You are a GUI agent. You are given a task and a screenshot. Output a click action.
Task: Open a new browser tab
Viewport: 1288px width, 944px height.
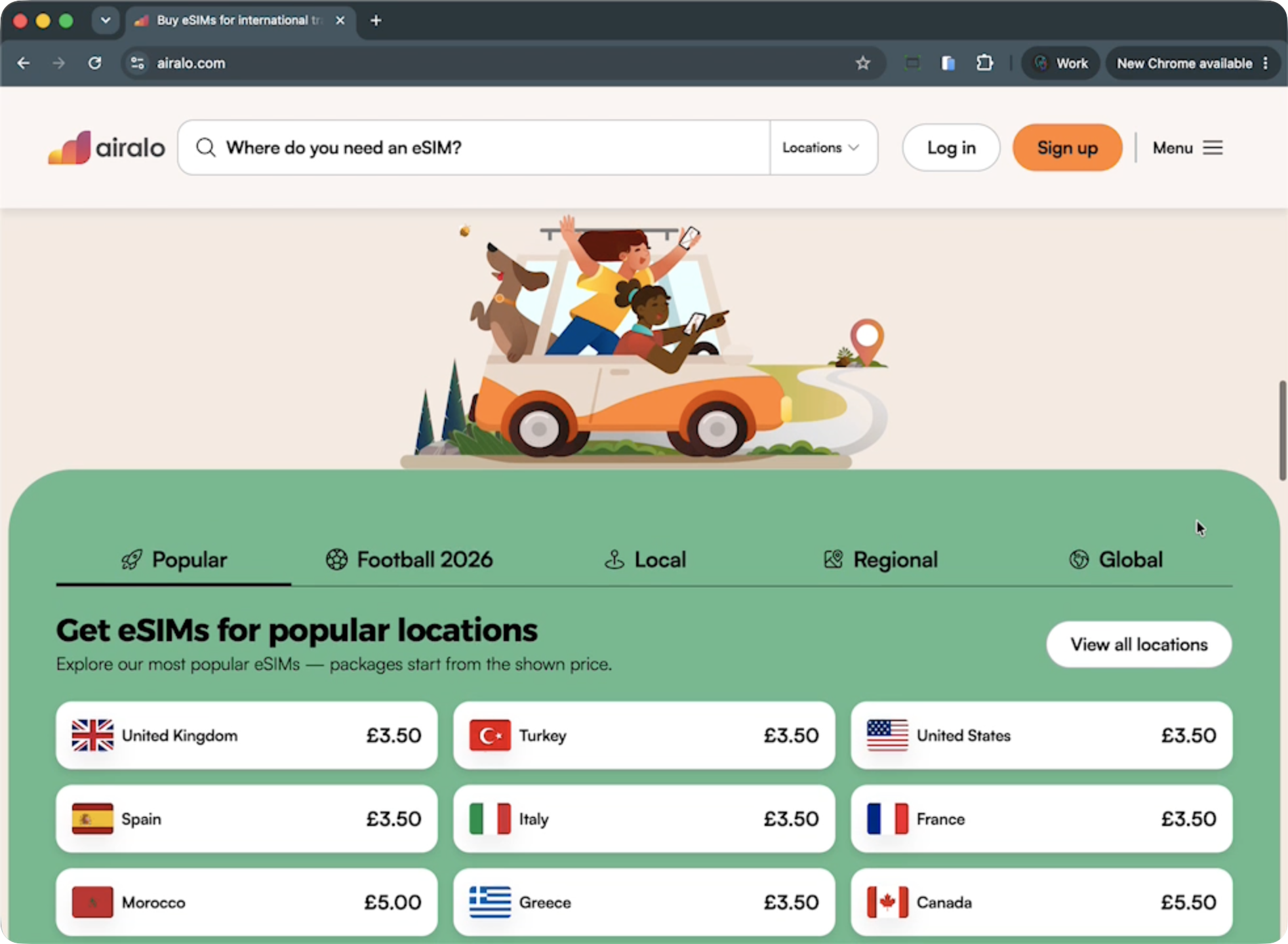[x=376, y=20]
